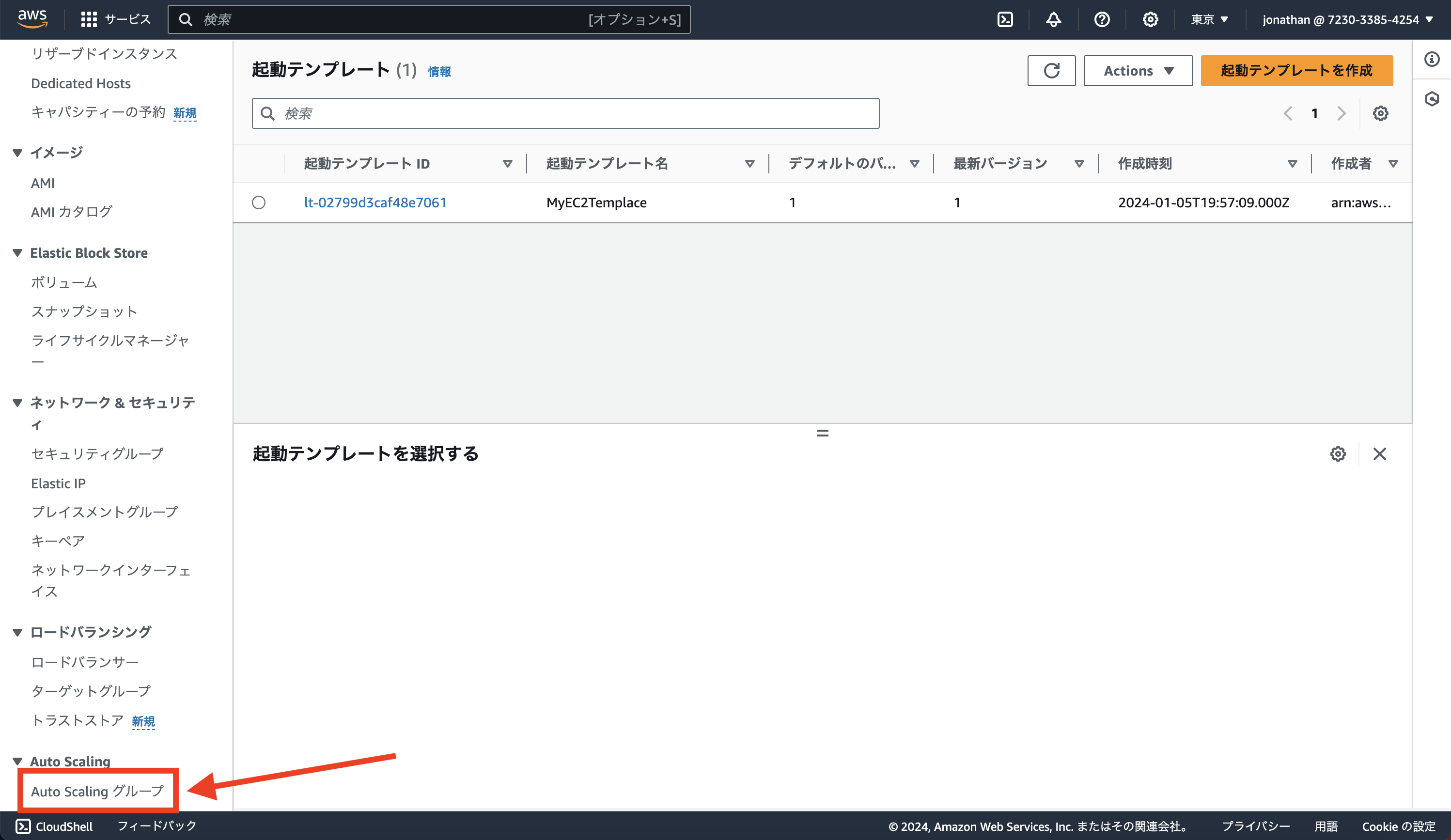Open table preferences with the gear icon
The image size is (1451, 840).
pyautogui.click(x=1380, y=113)
